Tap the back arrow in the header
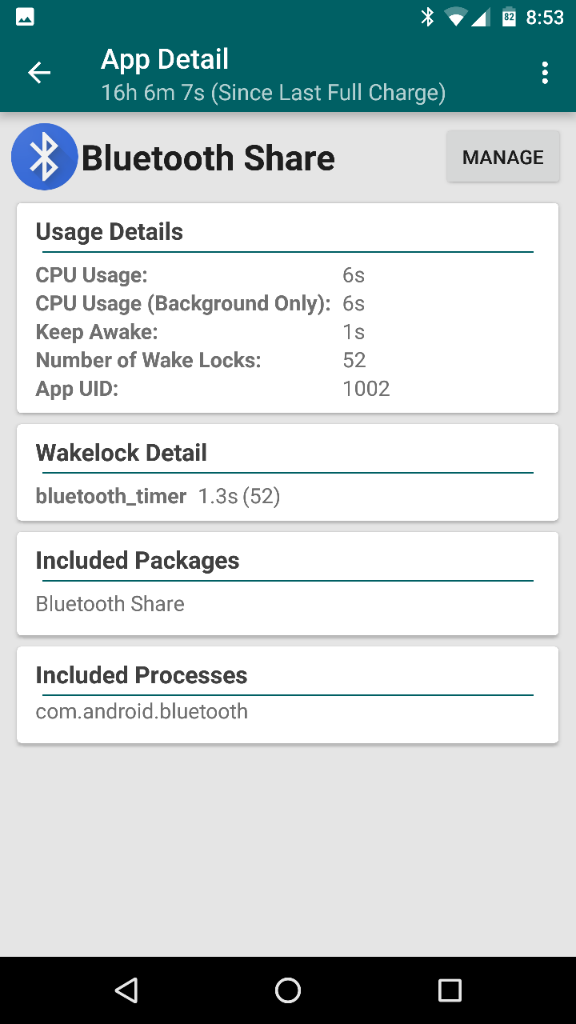 point(39,72)
